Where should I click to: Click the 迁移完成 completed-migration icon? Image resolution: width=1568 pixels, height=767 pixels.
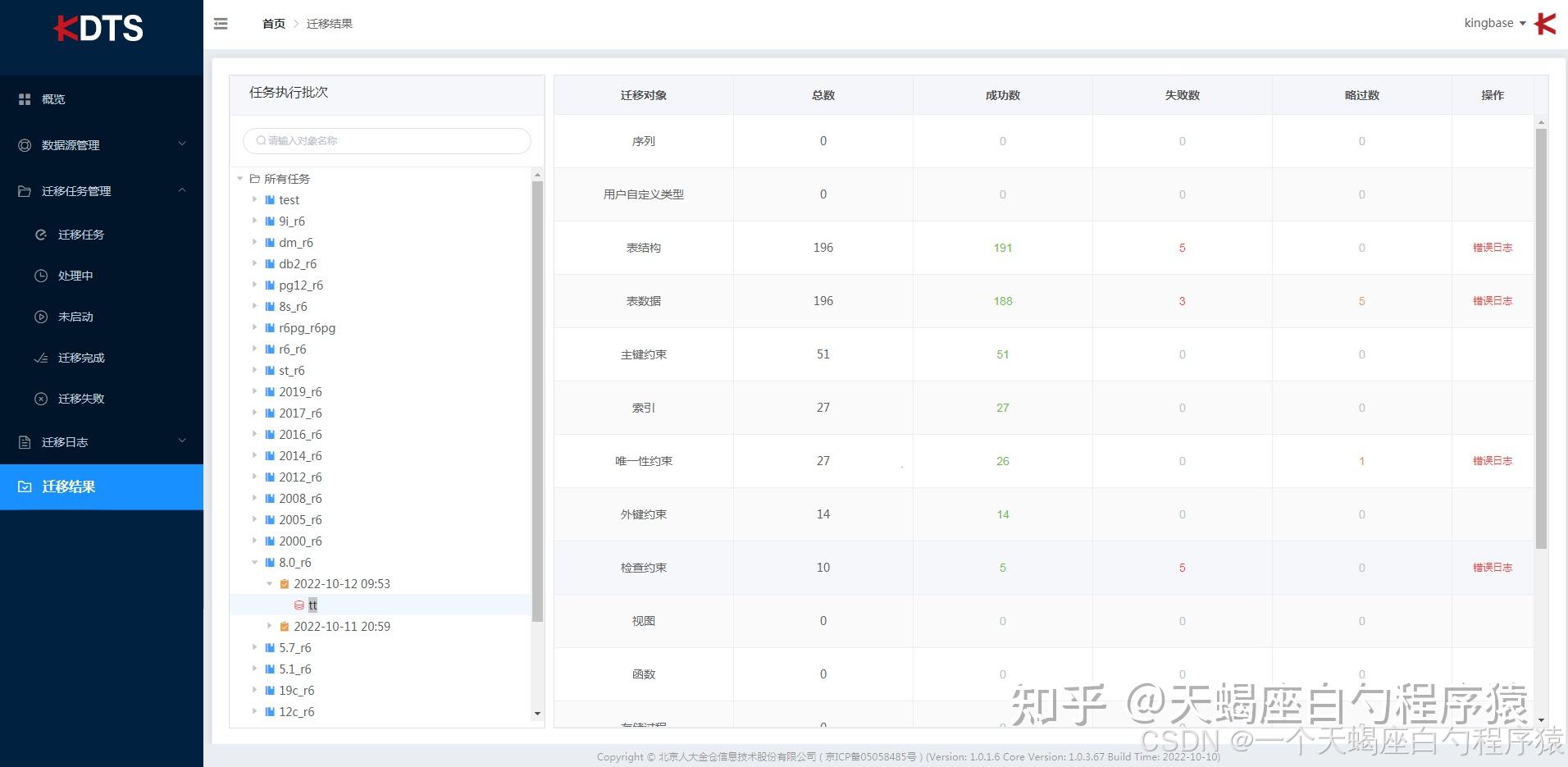(43, 358)
